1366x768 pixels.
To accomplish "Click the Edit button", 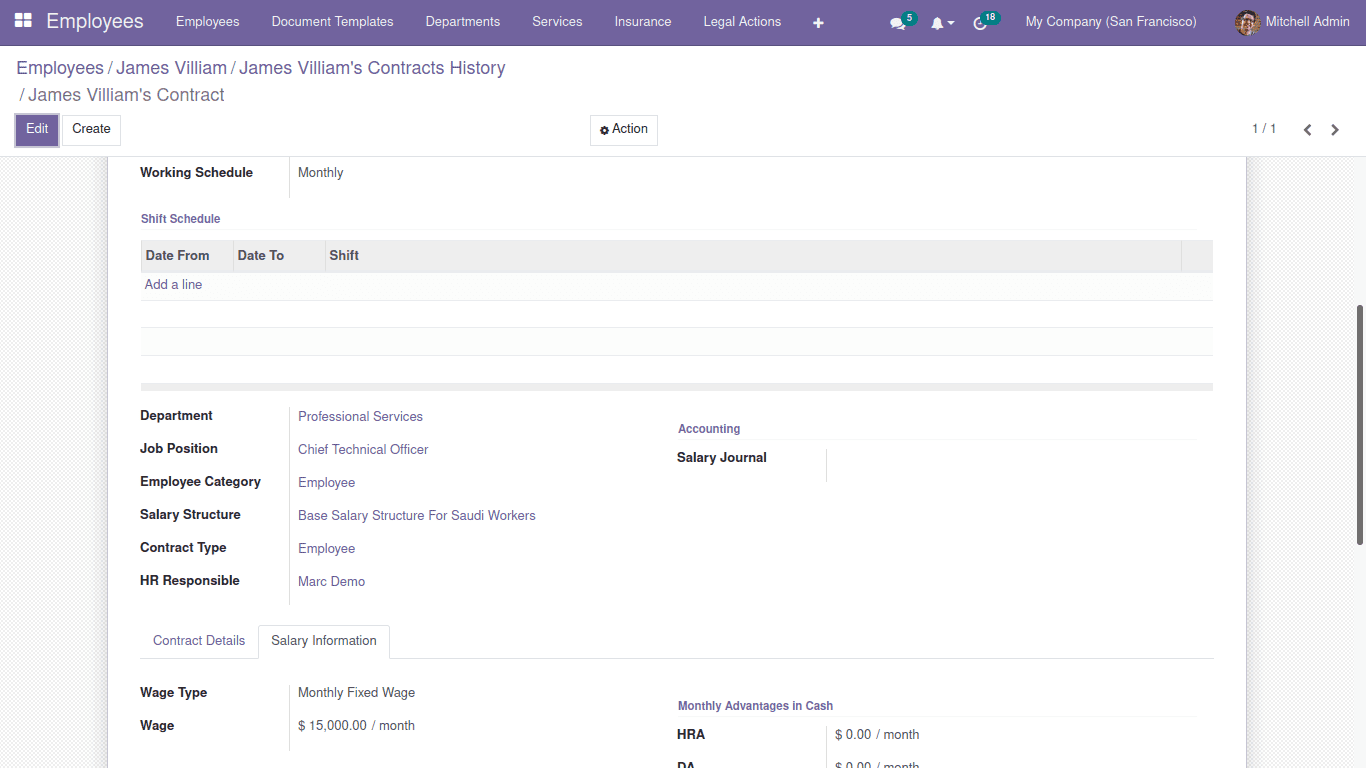I will point(36,129).
